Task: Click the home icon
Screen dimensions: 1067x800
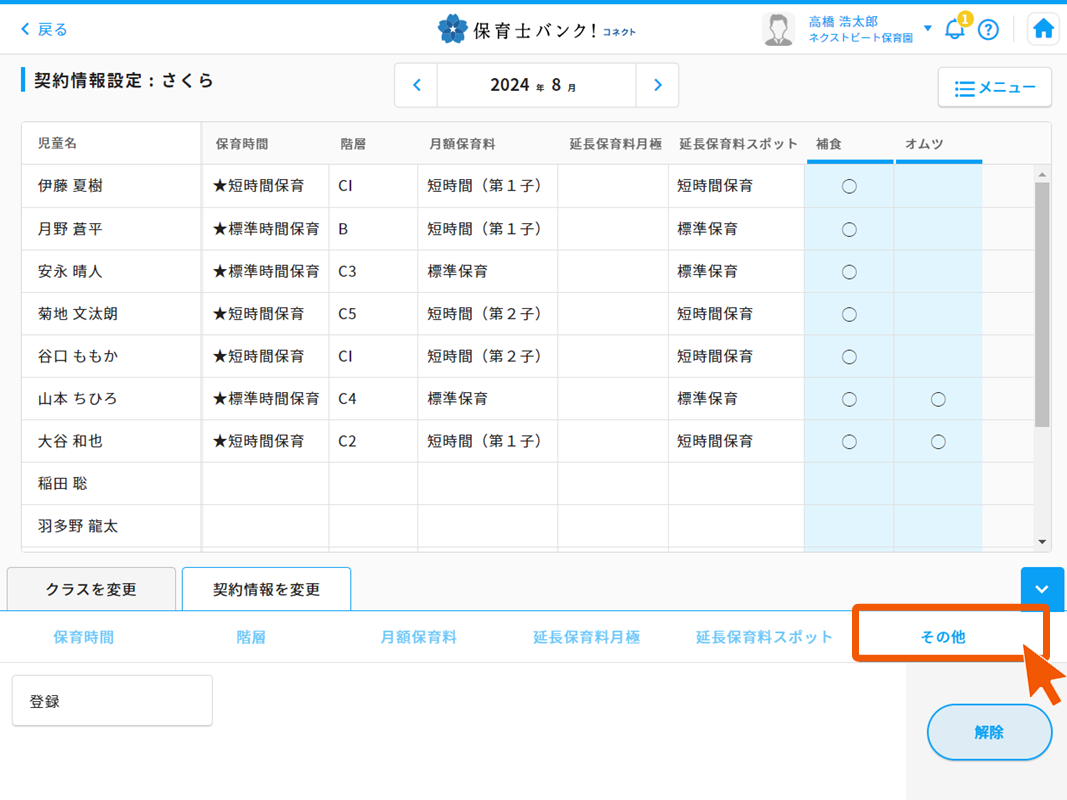Action: [1043, 29]
